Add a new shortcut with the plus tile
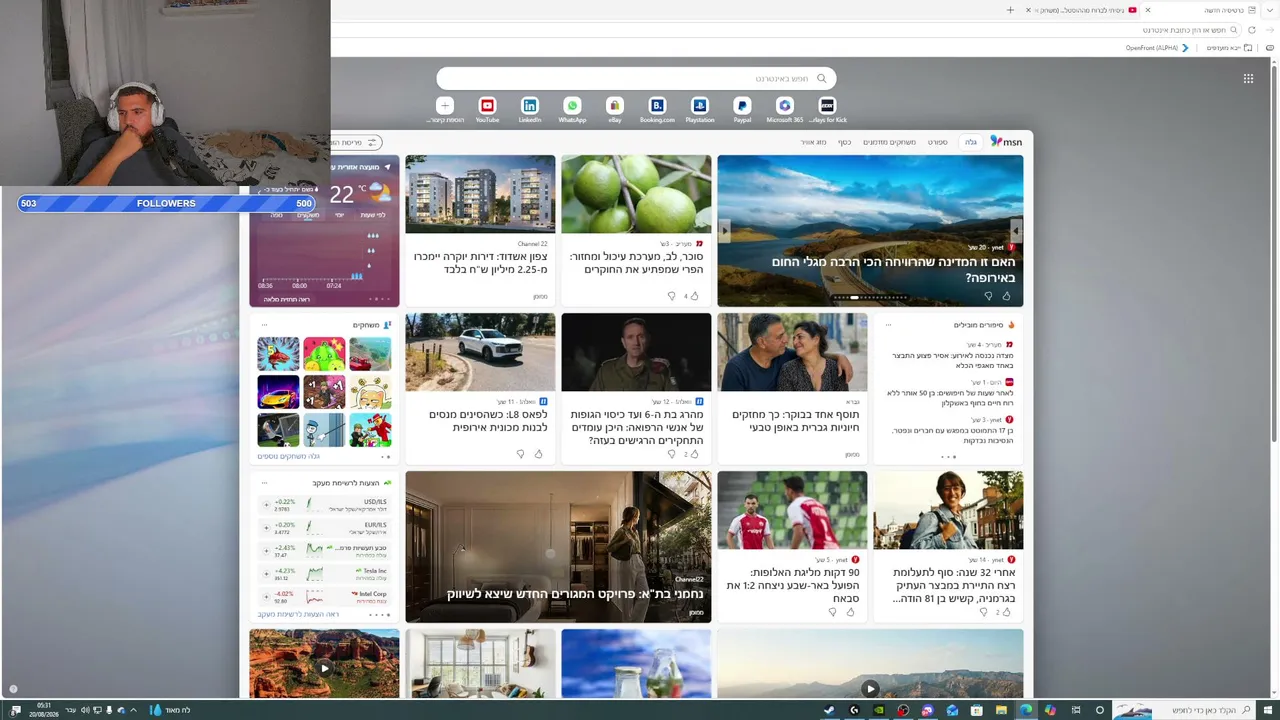Image resolution: width=1280 pixels, height=720 pixels. 445,106
